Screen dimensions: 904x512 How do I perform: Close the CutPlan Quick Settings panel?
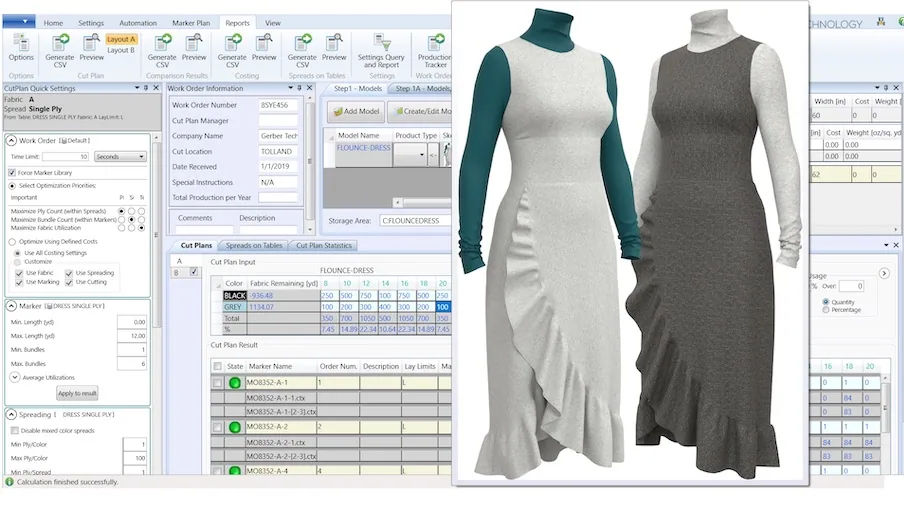click(156, 88)
